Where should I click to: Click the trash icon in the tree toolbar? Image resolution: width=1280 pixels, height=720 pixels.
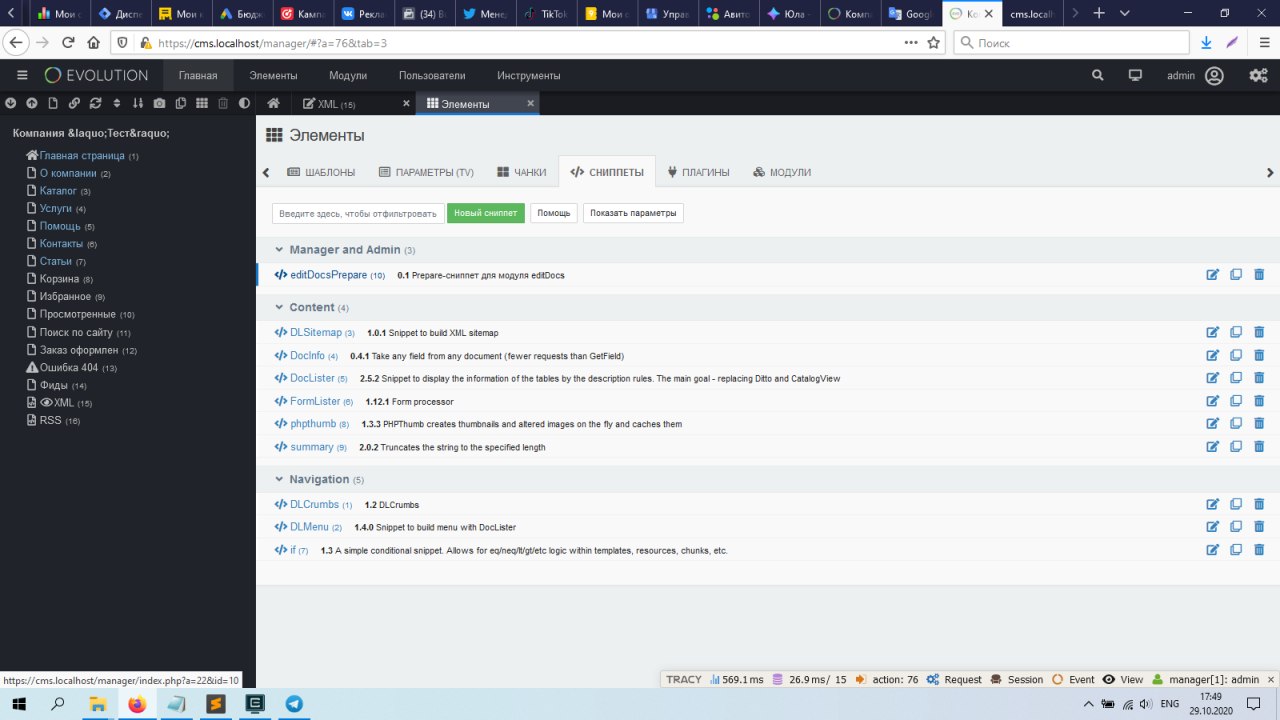tap(223, 103)
